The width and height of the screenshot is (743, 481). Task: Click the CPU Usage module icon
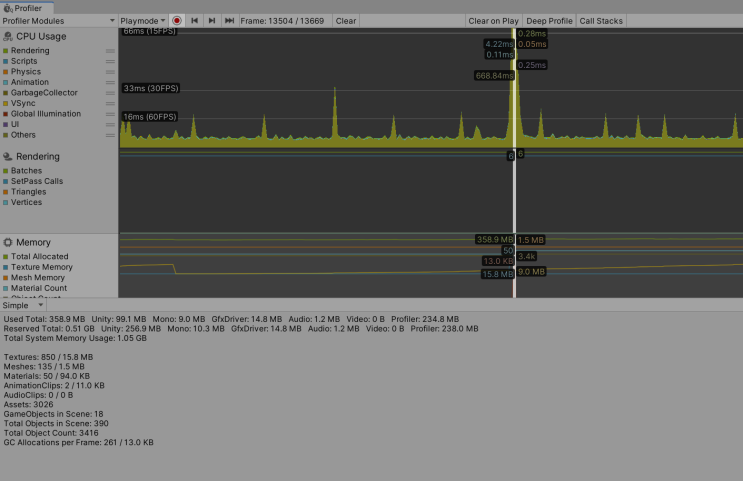coord(8,36)
